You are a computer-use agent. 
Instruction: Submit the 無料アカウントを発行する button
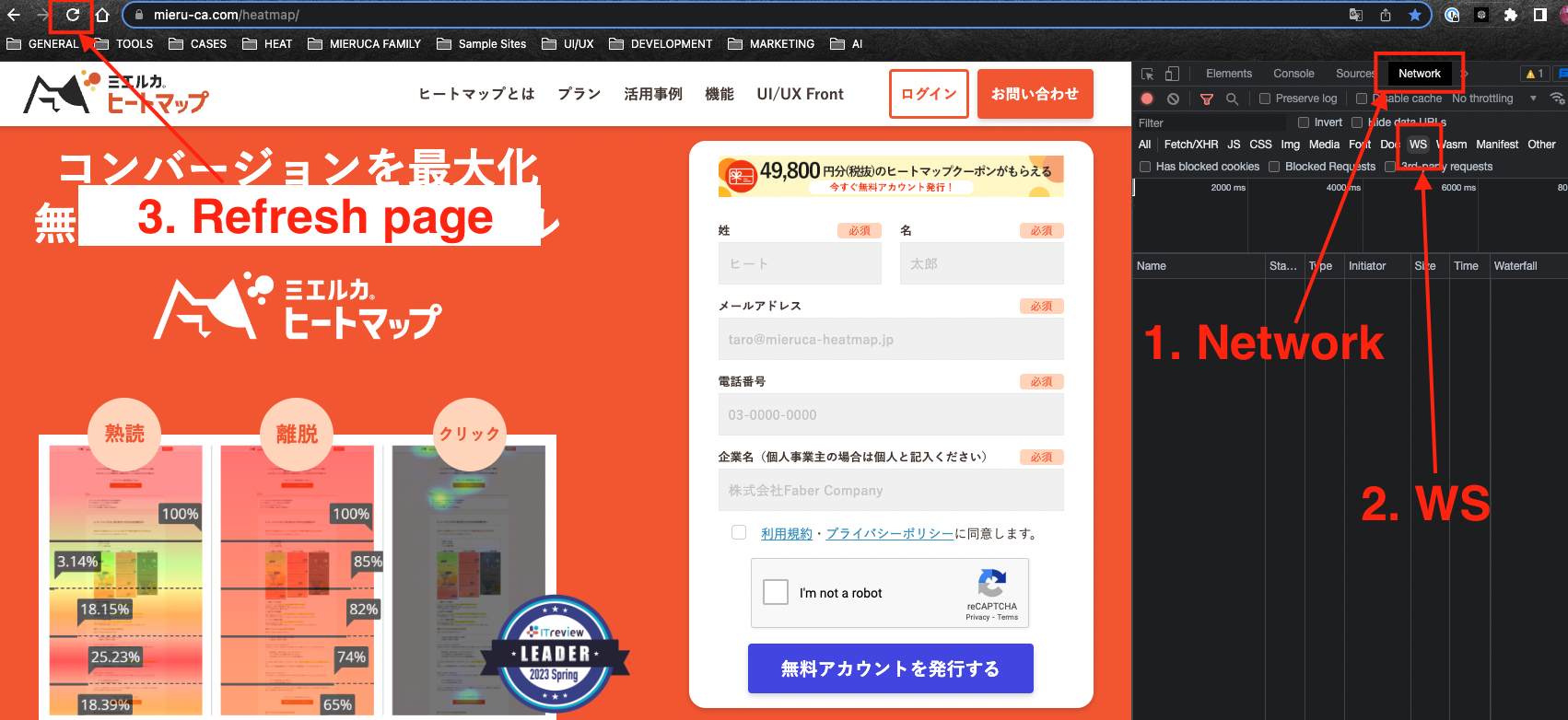pos(891,668)
